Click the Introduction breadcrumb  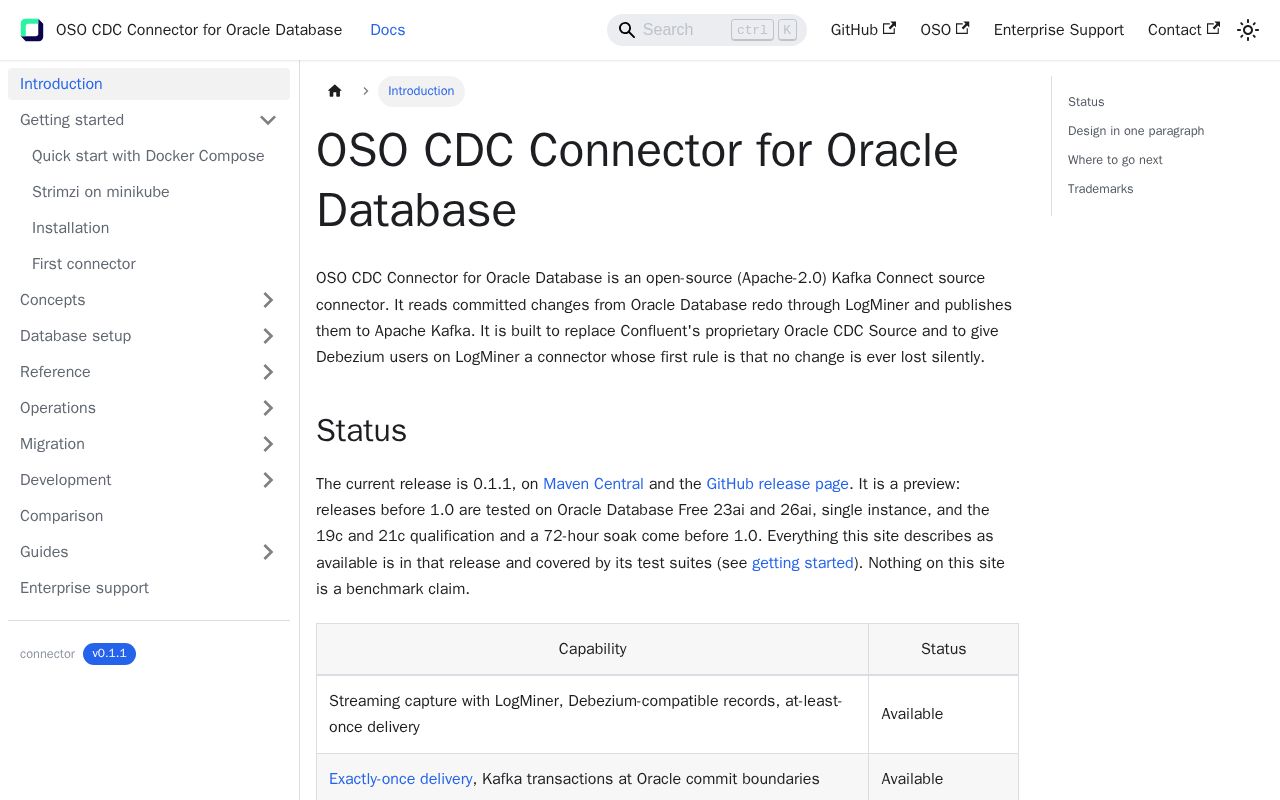click(x=421, y=91)
